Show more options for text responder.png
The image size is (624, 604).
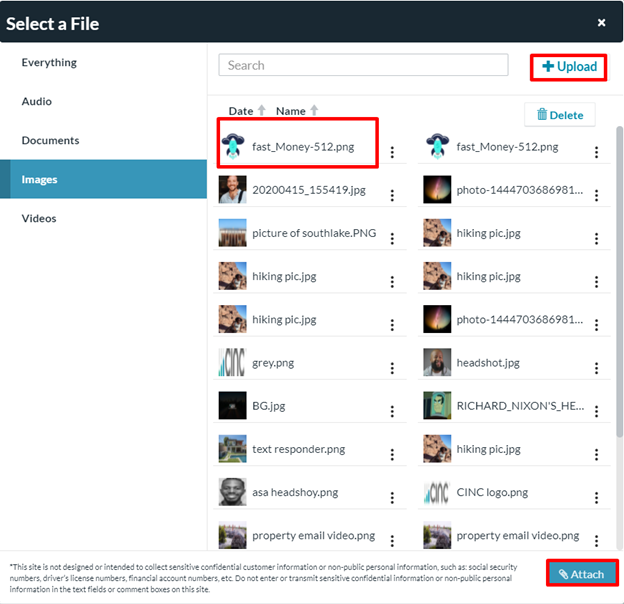click(392, 455)
